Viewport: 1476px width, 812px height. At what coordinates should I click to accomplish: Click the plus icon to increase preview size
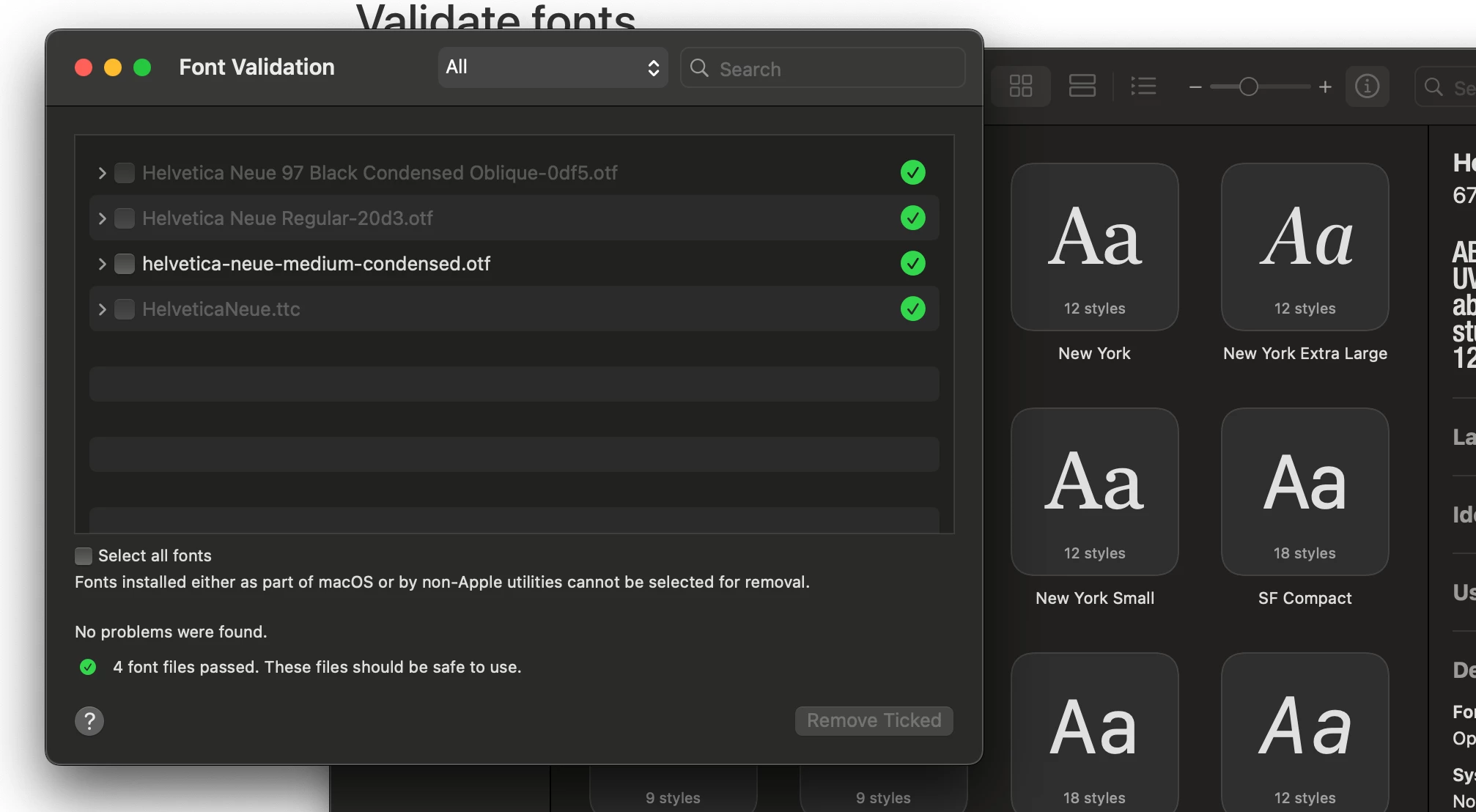coord(1325,87)
